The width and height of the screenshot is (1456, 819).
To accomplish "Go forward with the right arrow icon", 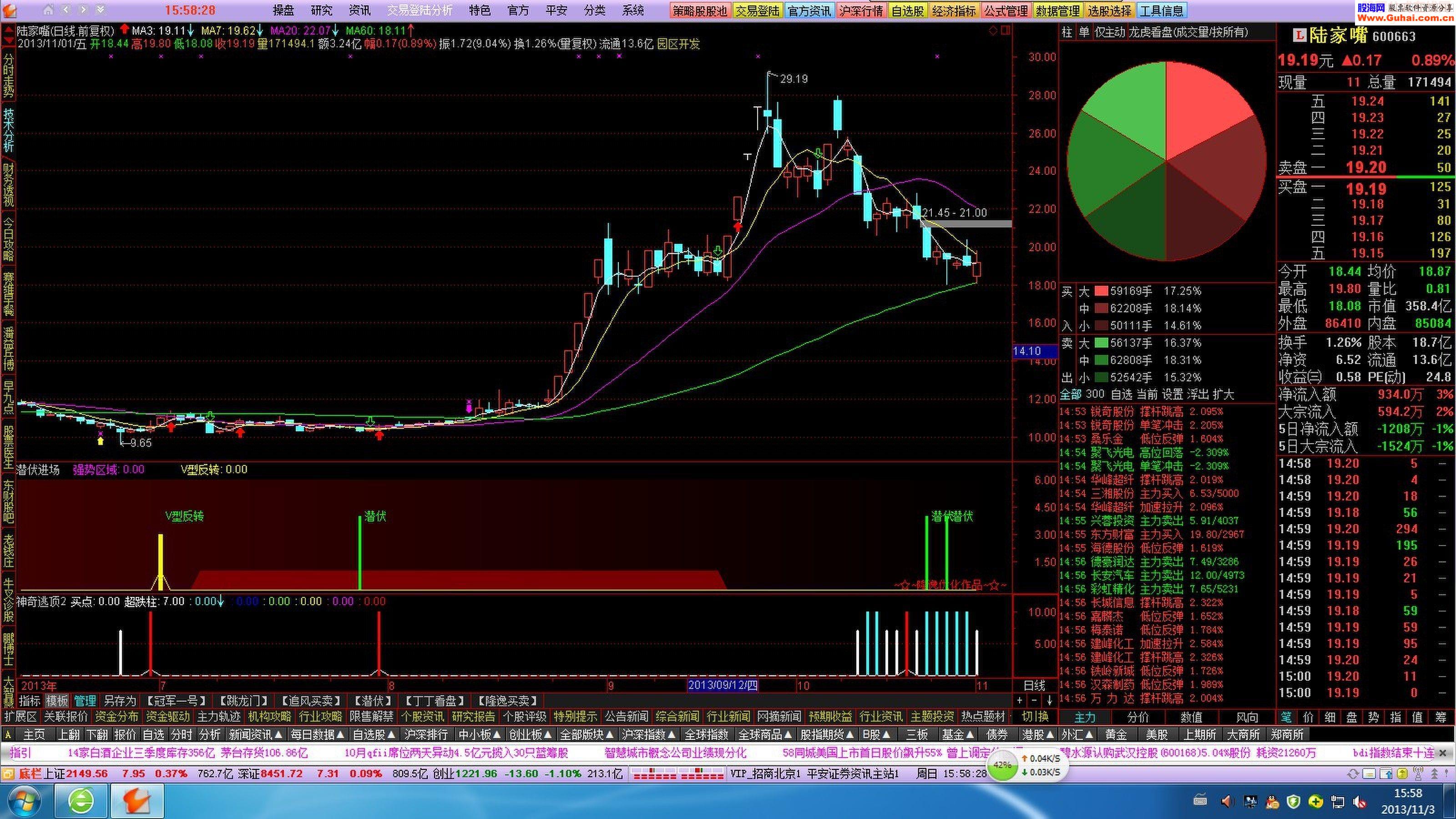I will (x=84, y=10).
